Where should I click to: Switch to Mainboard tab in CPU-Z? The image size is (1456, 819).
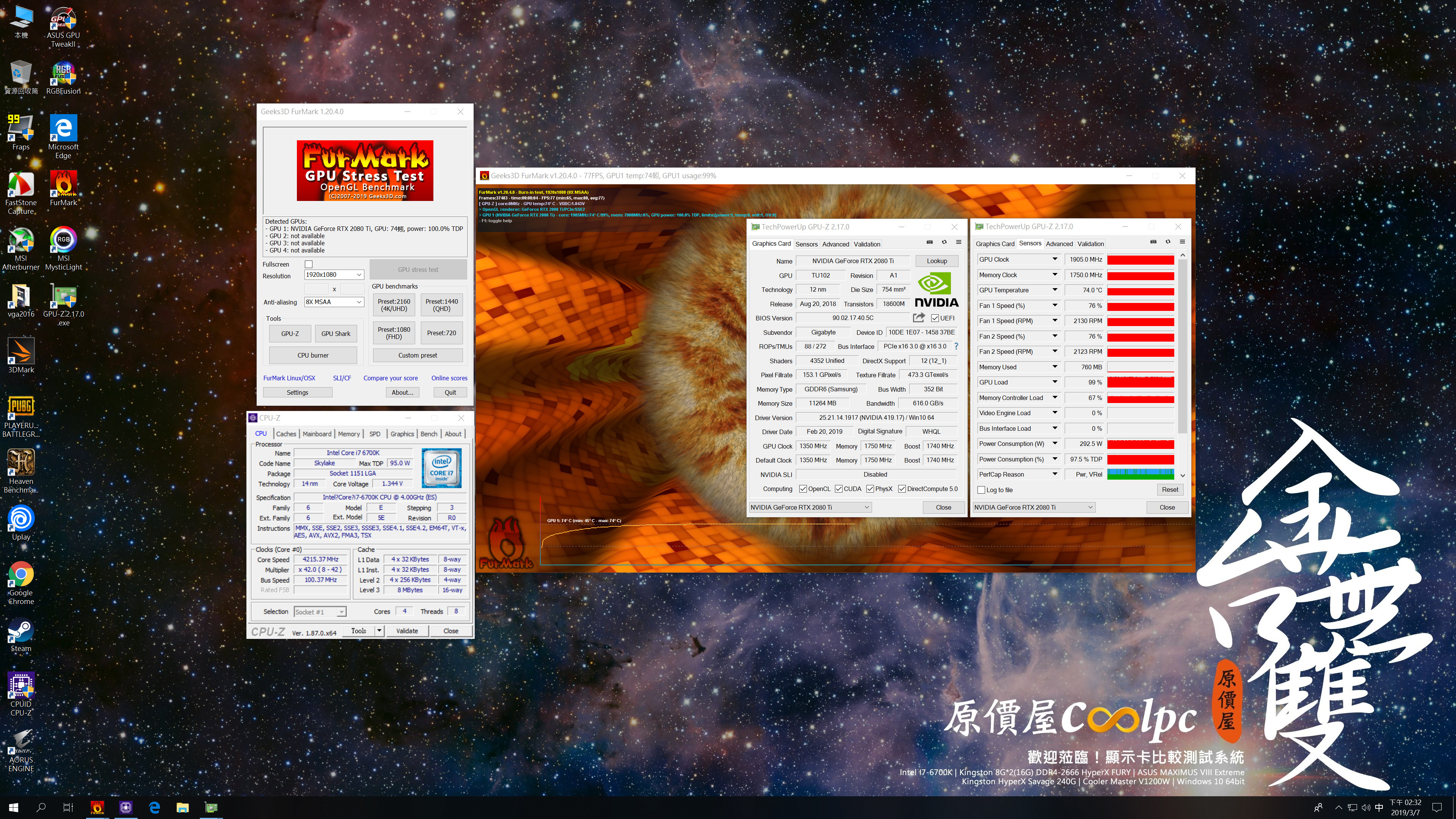pyautogui.click(x=317, y=433)
